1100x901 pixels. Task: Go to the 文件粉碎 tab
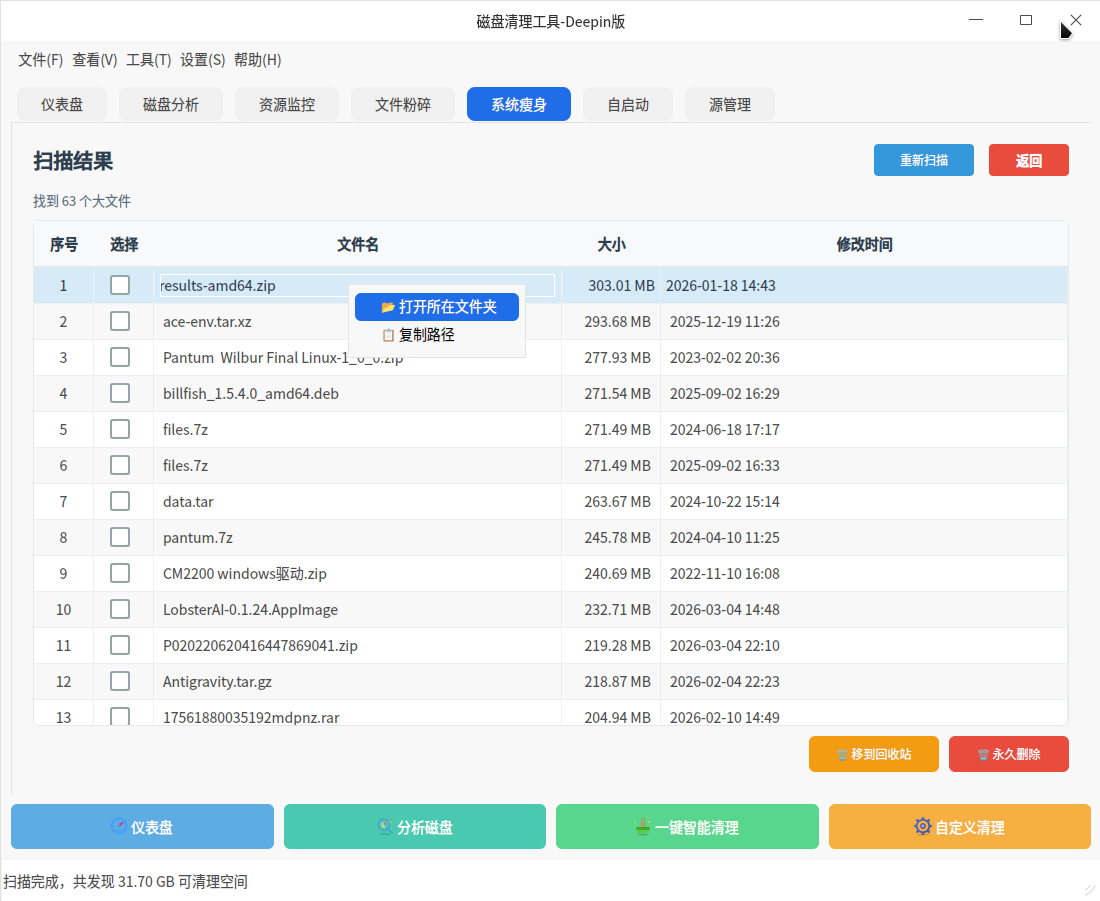[403, 104]
